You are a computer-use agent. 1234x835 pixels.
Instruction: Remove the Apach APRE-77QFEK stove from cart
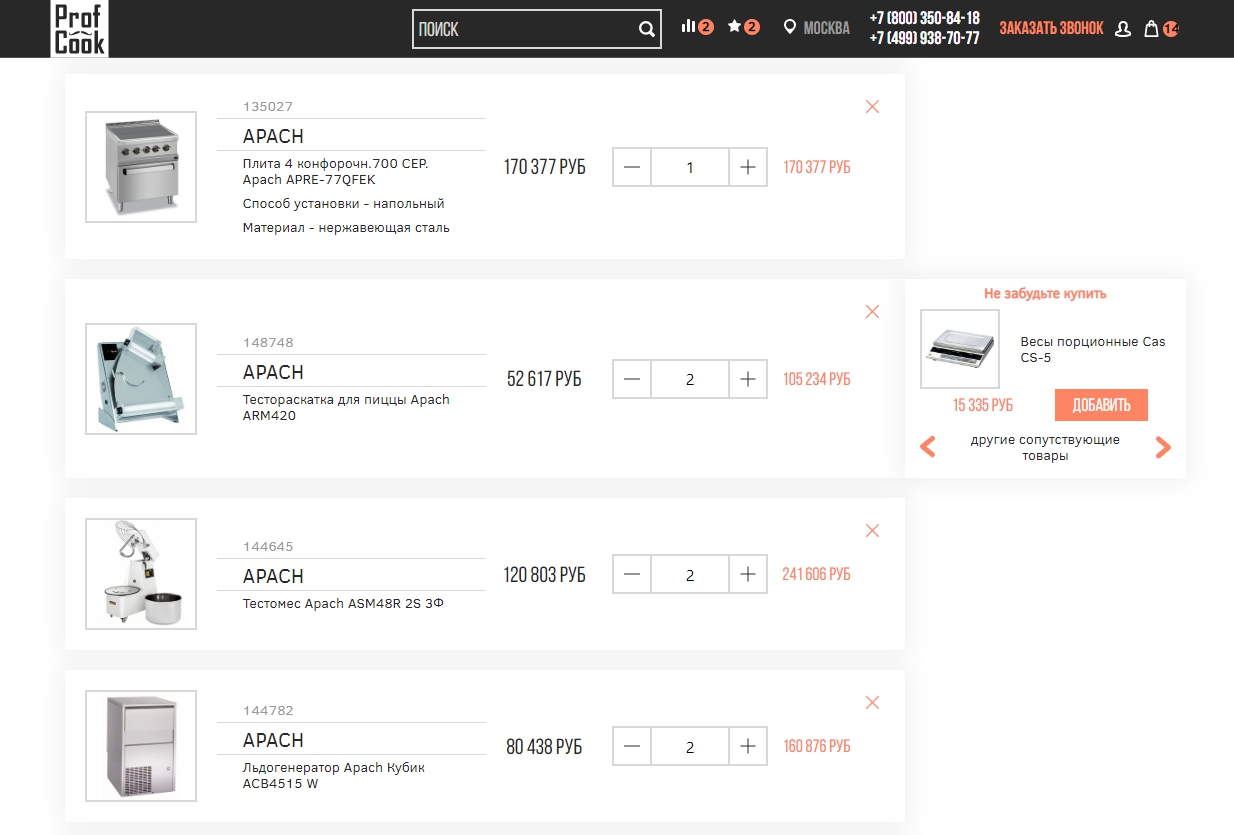[872, 106]
